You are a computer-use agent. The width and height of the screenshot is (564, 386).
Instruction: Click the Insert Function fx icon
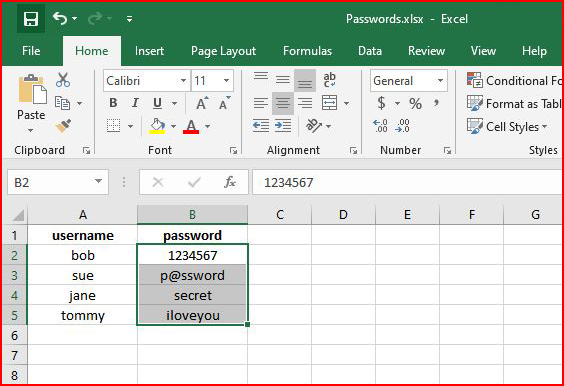click(229, 182)
